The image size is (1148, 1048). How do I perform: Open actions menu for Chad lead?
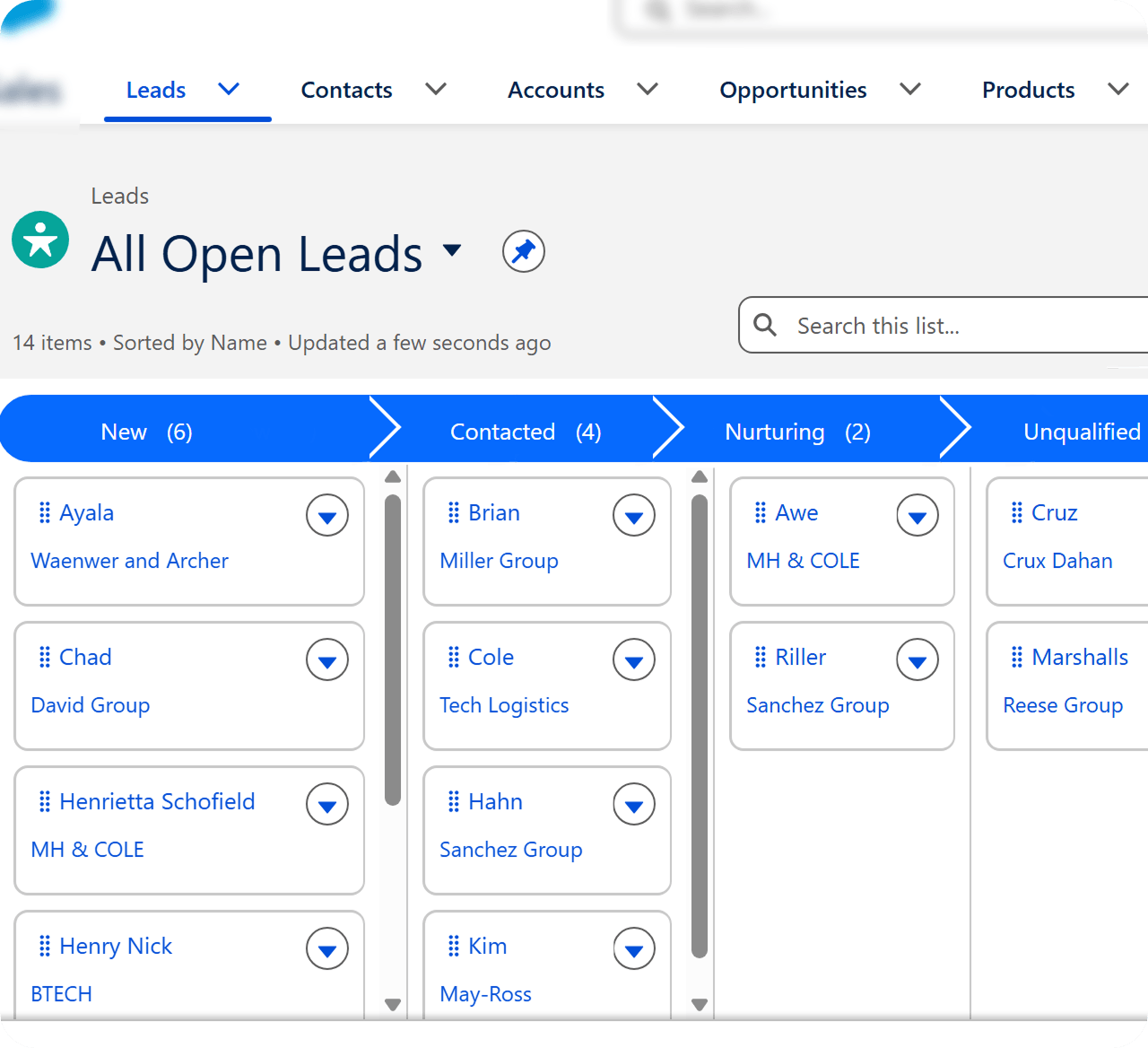pyautogui.click(x=327, y=660)
